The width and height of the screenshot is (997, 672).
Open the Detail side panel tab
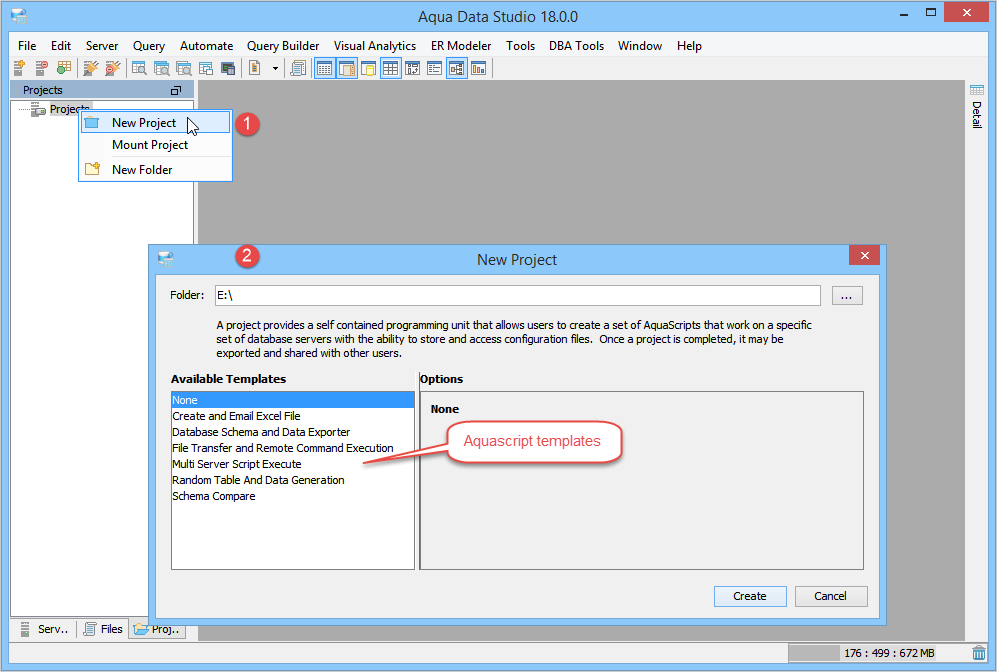click(977, 106)
